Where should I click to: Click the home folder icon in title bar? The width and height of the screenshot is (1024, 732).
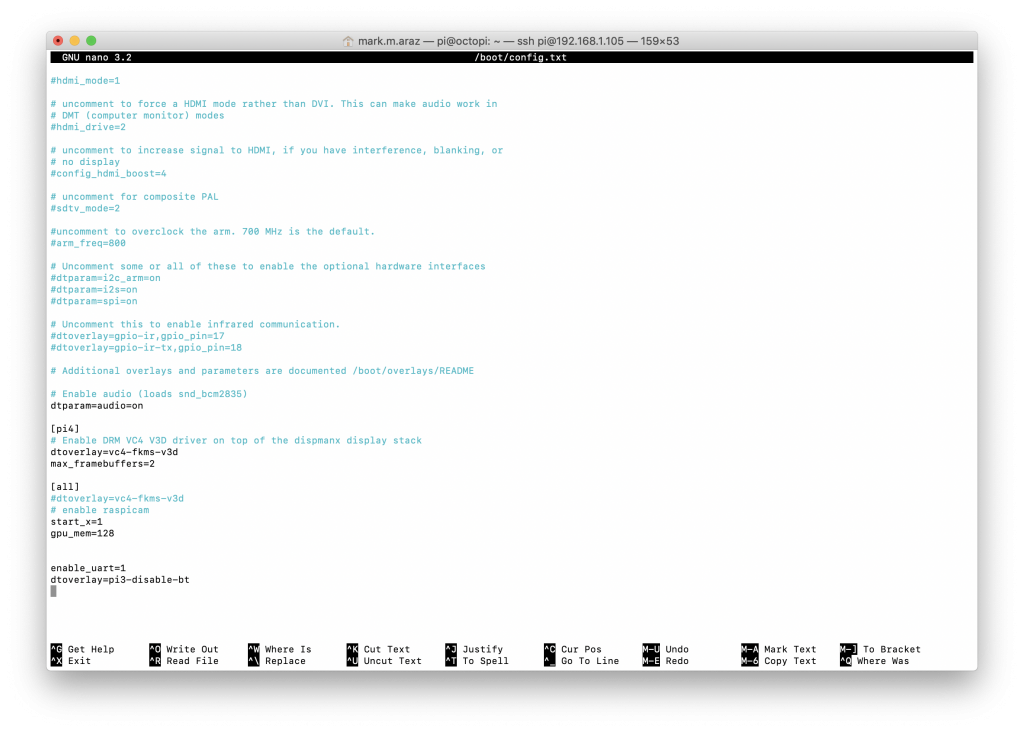[348, 41]
